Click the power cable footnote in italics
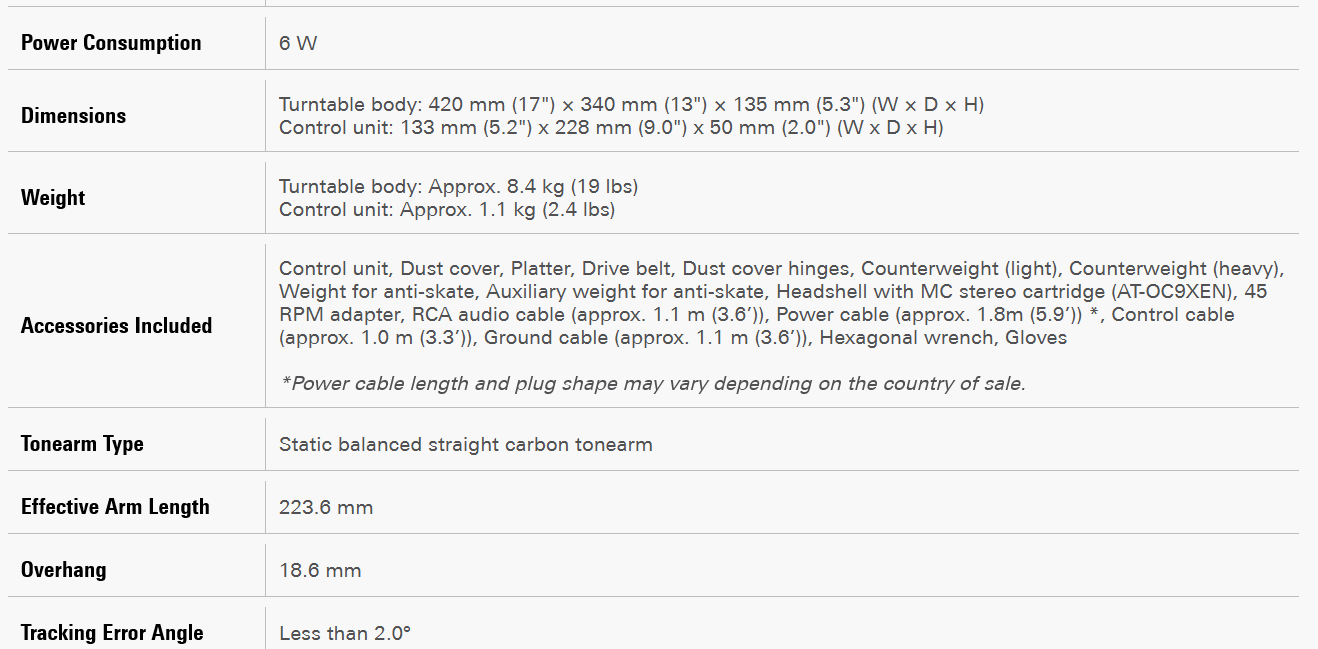 [652, 384]
